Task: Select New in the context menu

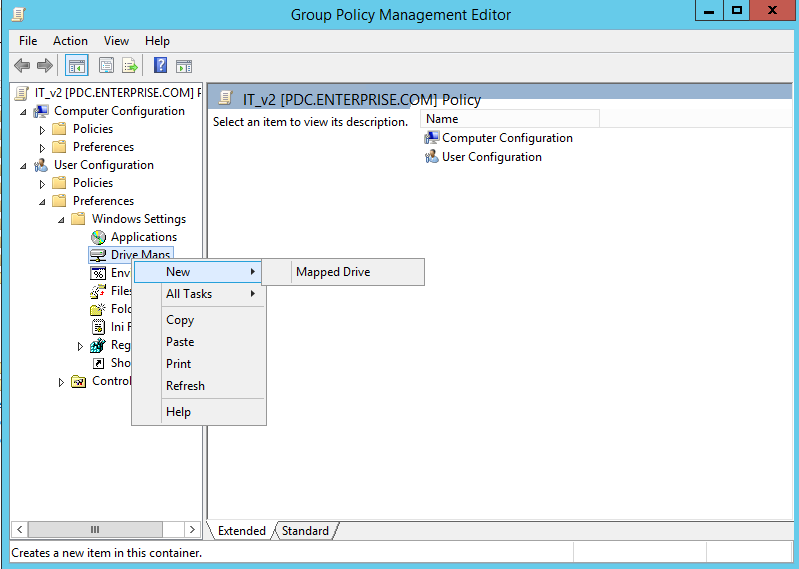Action: [199, 272]
